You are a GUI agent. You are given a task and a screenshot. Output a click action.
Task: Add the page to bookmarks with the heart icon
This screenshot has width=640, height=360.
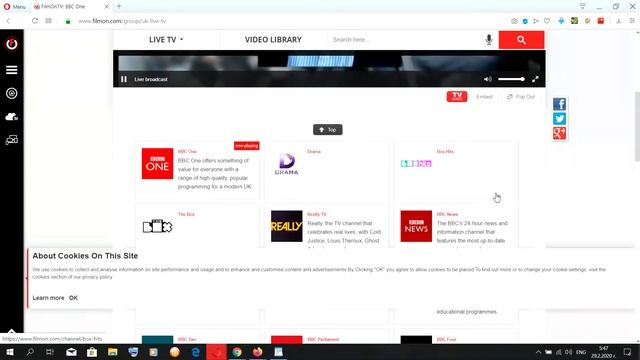[x=547, y=21]
